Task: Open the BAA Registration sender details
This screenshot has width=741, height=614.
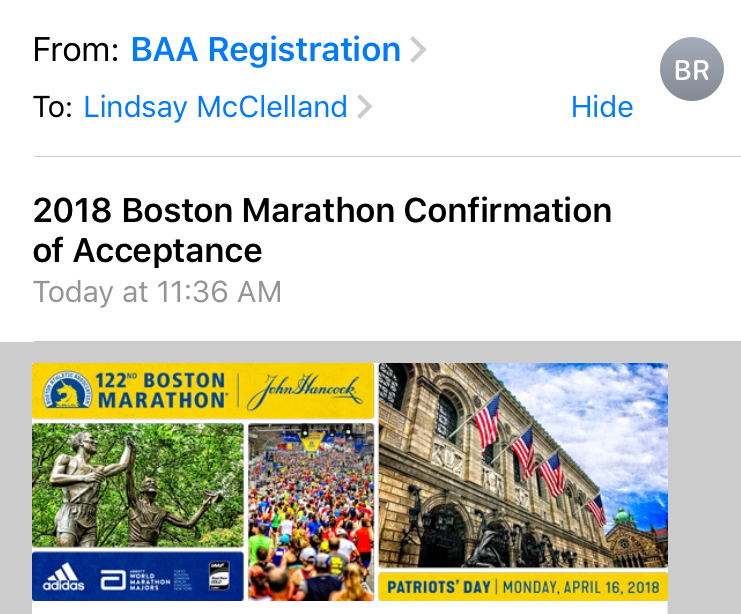Action: 265,50
